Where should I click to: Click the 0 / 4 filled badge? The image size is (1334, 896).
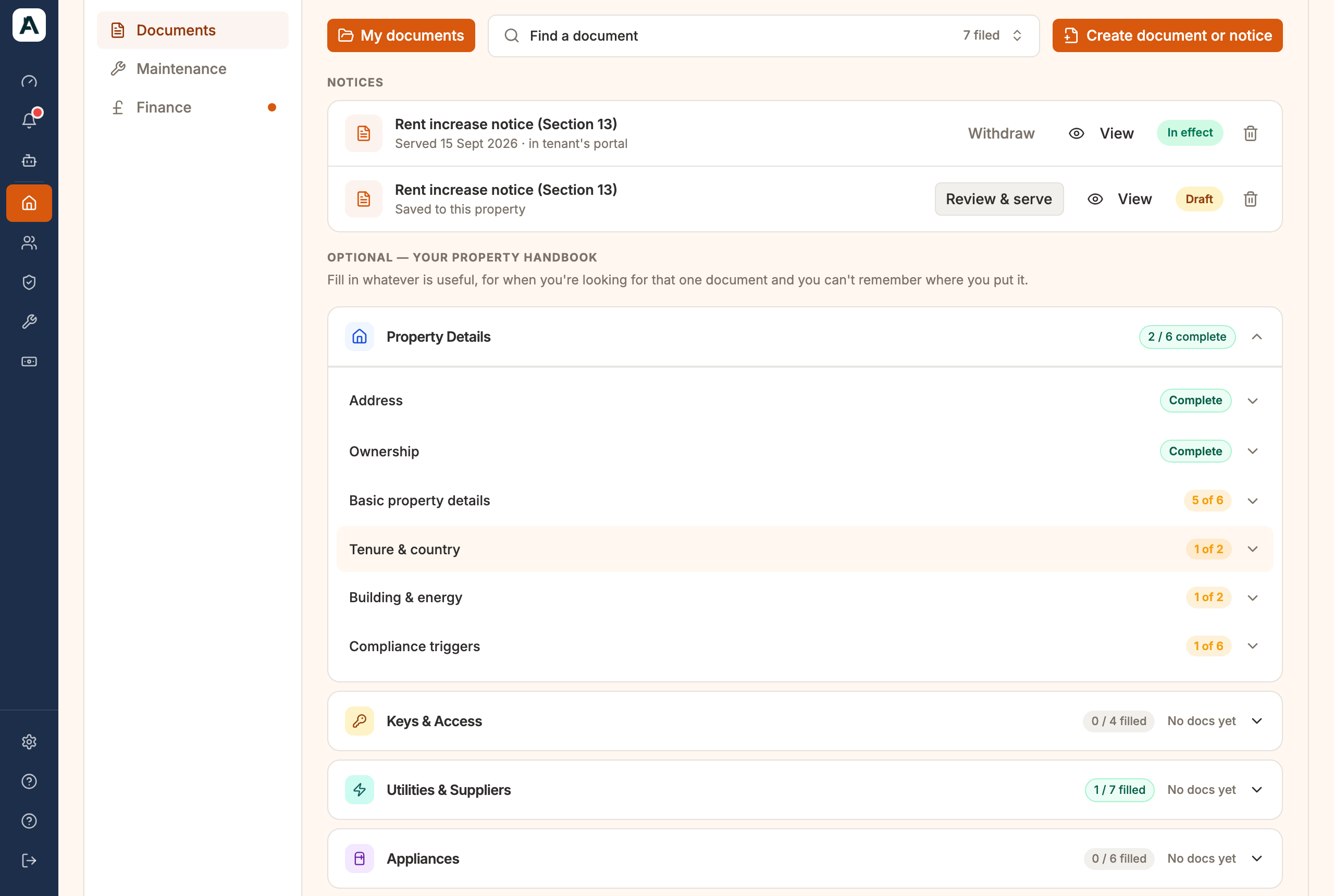click(1118, 721)
